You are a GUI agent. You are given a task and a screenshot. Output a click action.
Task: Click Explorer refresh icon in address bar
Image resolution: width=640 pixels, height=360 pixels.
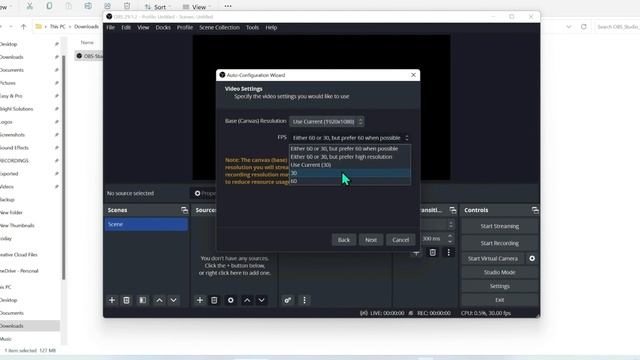(x=584, y=27)
